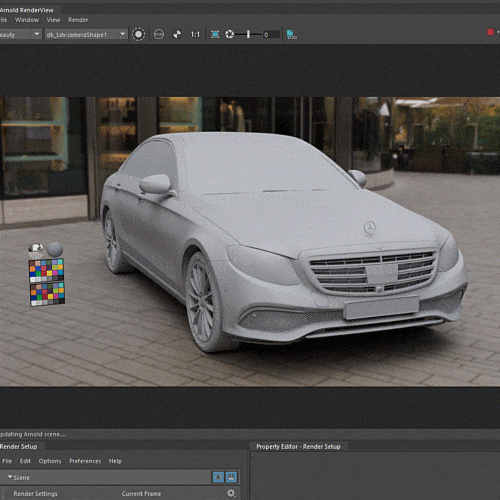Toggle the color channel circle icon
The height and width of the screenshot is (500, 500).
(x=138, y=34)
